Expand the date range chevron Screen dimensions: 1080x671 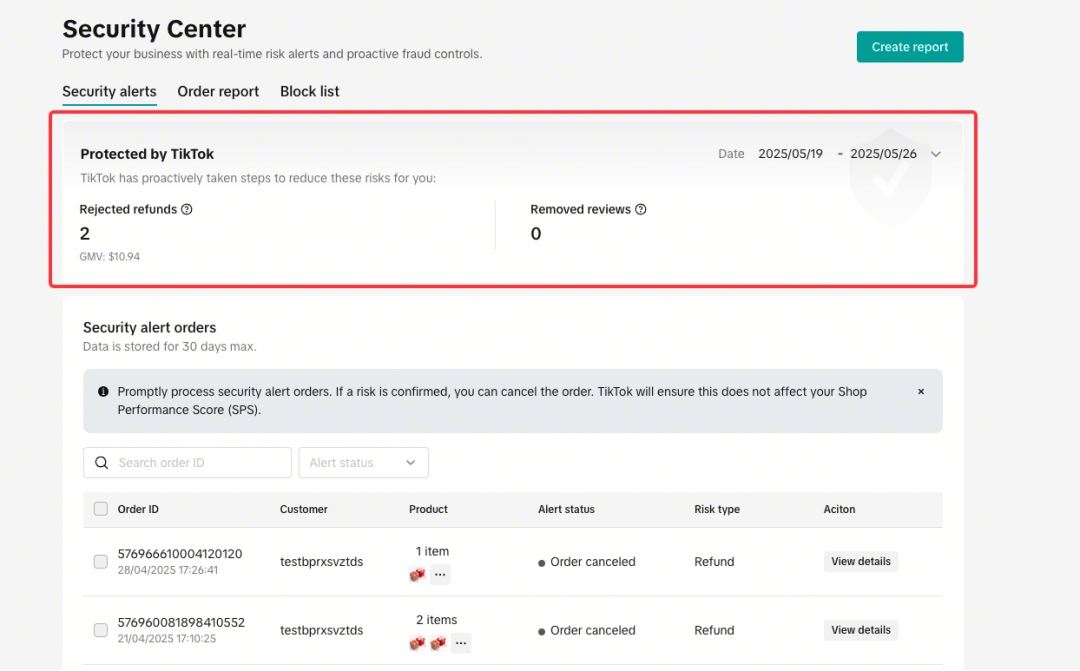tap(936, 154)
